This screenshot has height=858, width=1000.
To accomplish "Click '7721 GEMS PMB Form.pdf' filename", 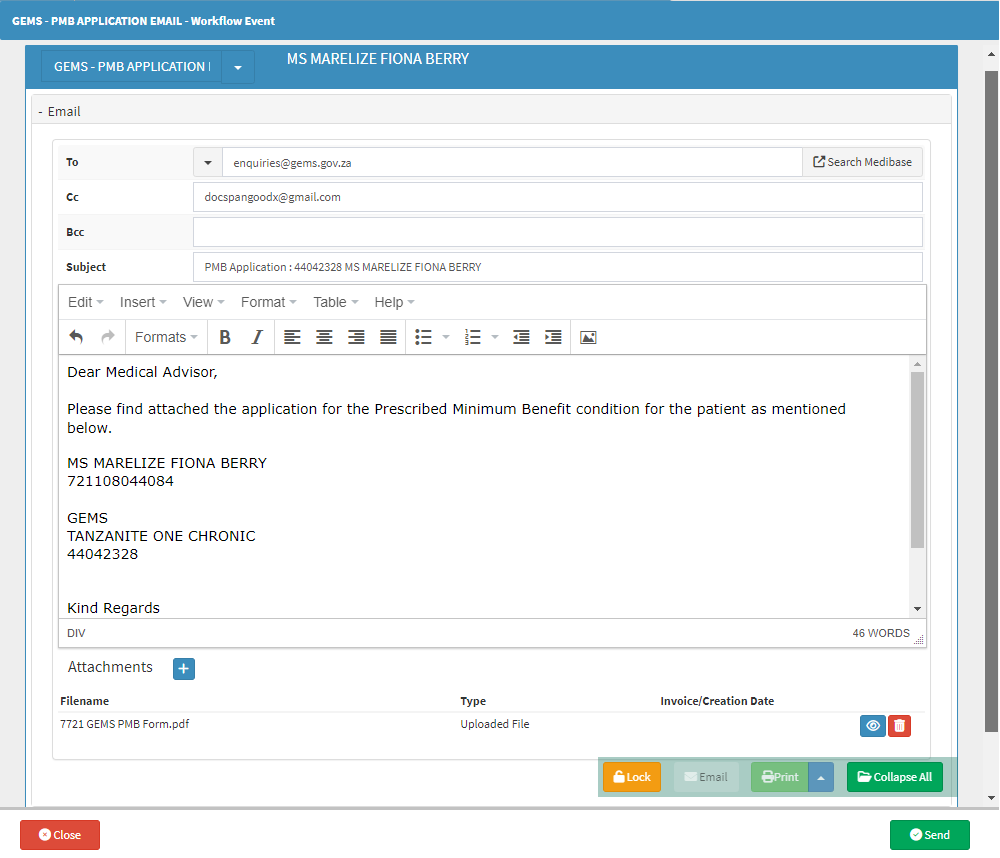I will coord(124,724).
